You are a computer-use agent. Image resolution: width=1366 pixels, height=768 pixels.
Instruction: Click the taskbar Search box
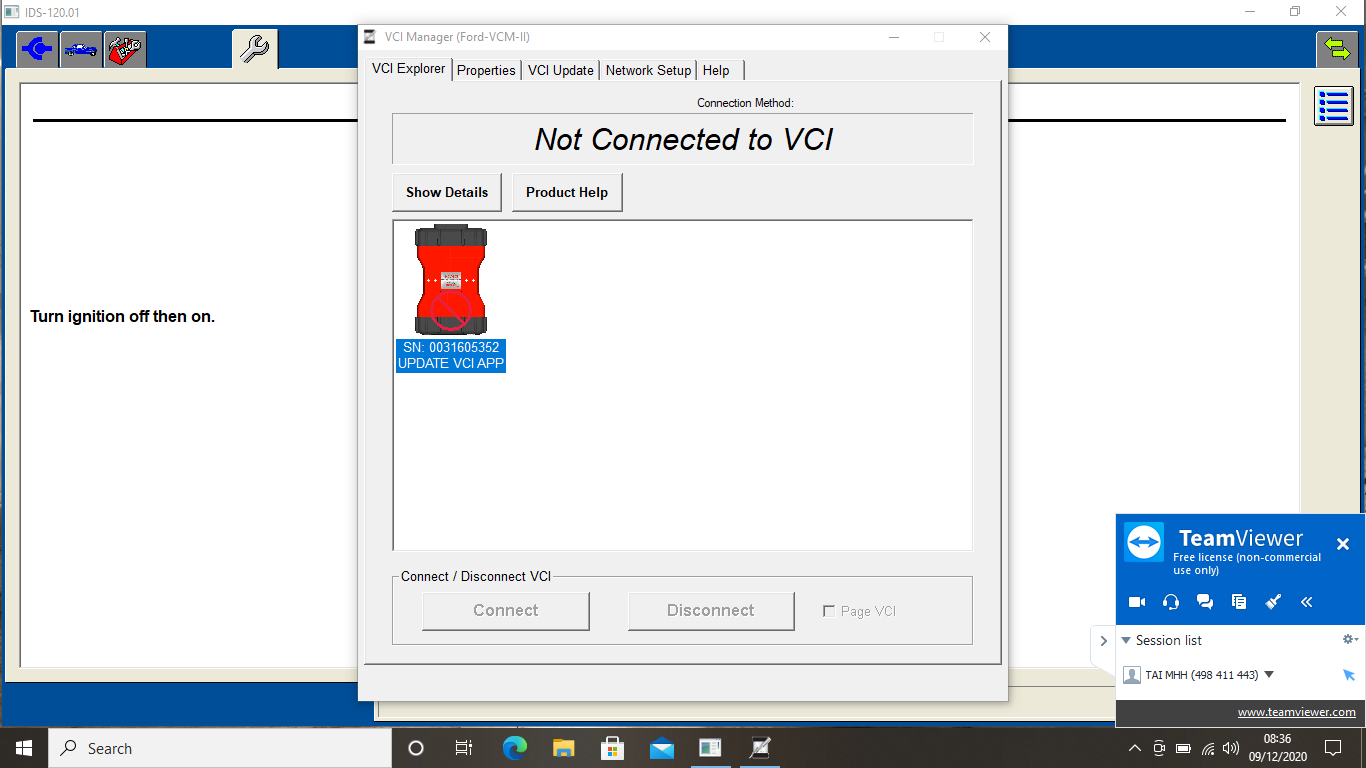pyautogui.click(x=220, y=748)
